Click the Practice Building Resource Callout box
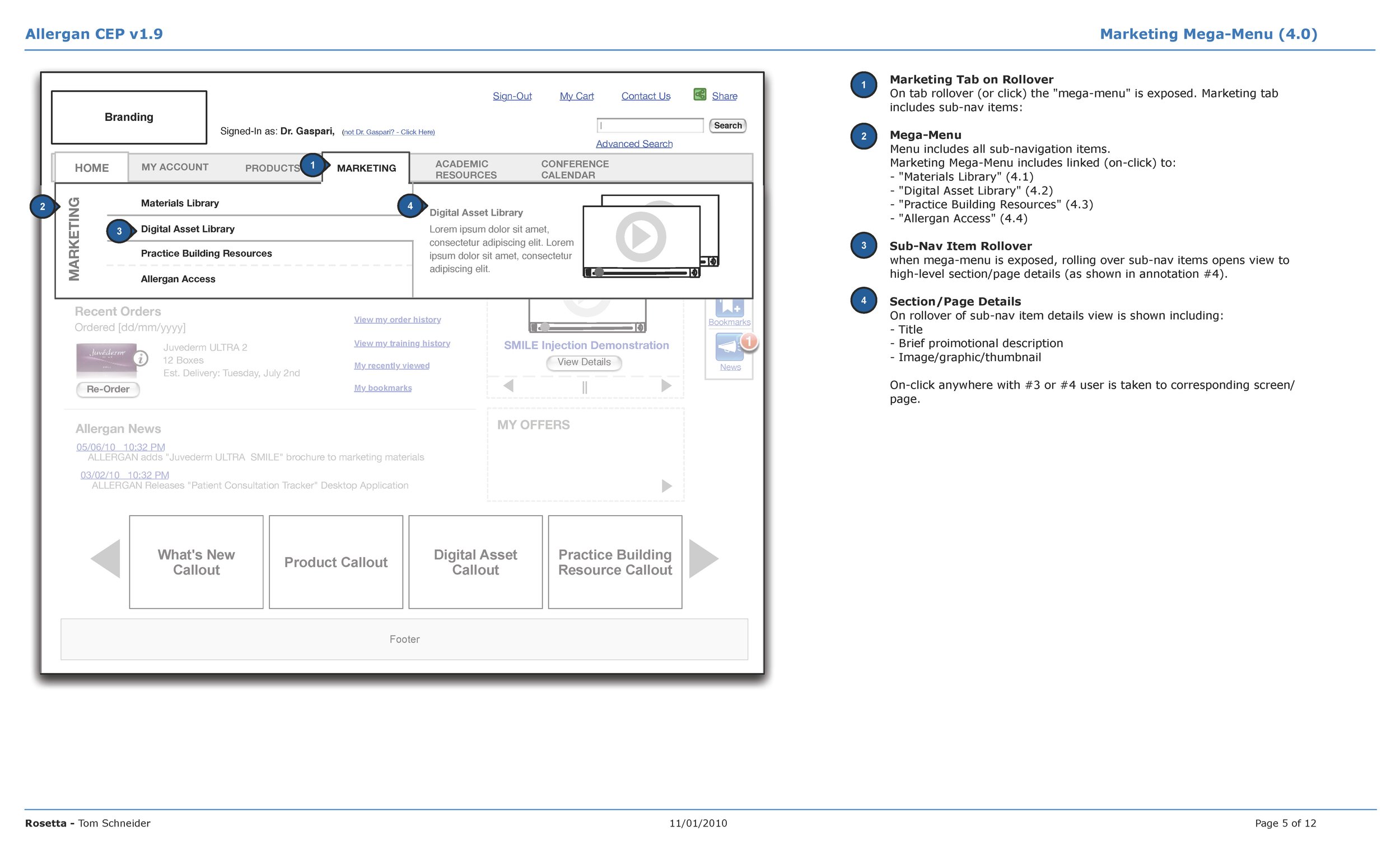Screen dimensions: 1400x850 [x=615, y=562]
